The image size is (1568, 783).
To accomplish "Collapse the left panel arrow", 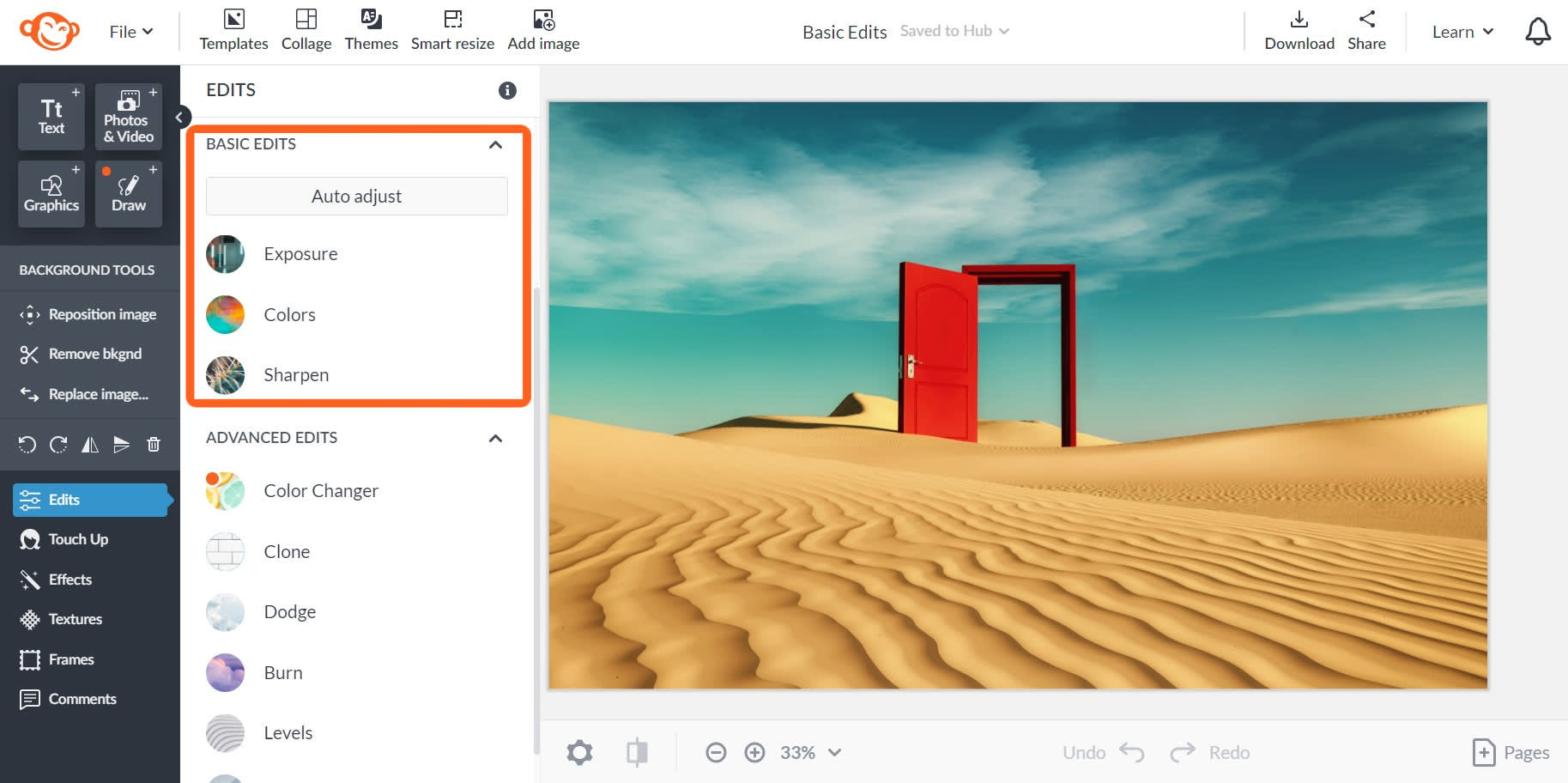I will click(x=179, y=117).
